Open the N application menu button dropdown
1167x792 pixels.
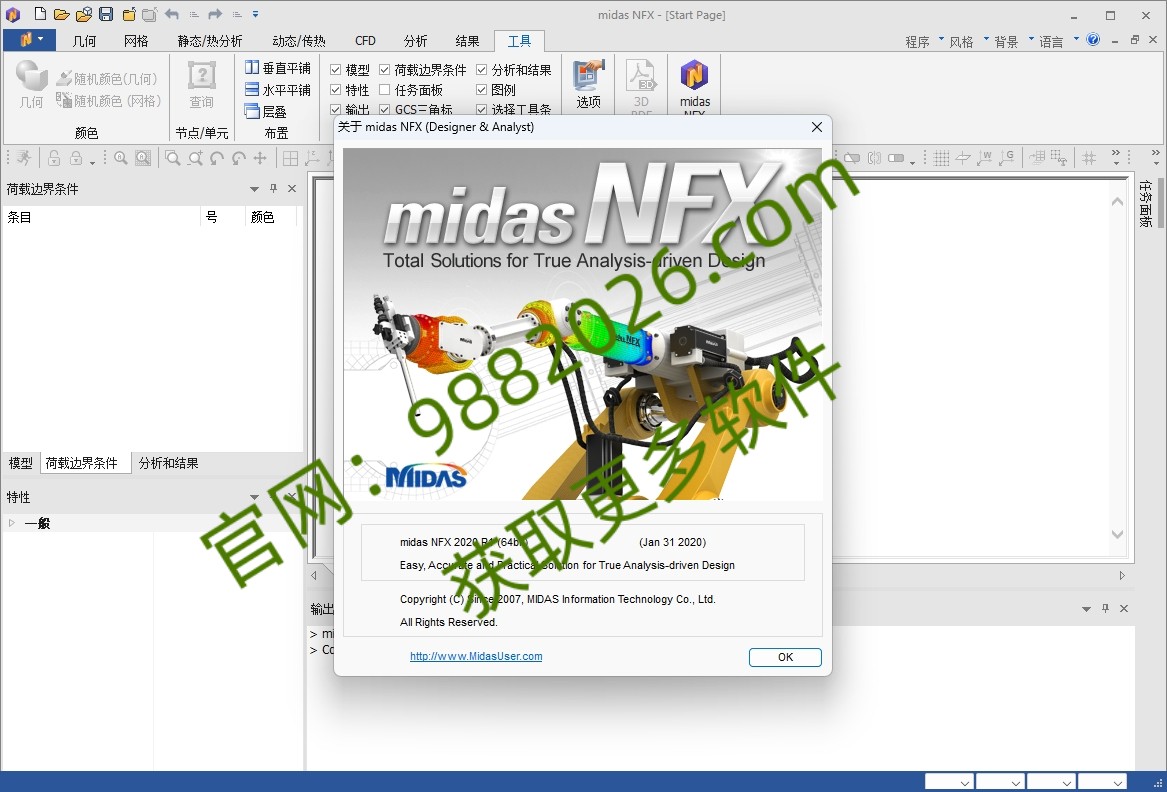[x=29, y=39]
